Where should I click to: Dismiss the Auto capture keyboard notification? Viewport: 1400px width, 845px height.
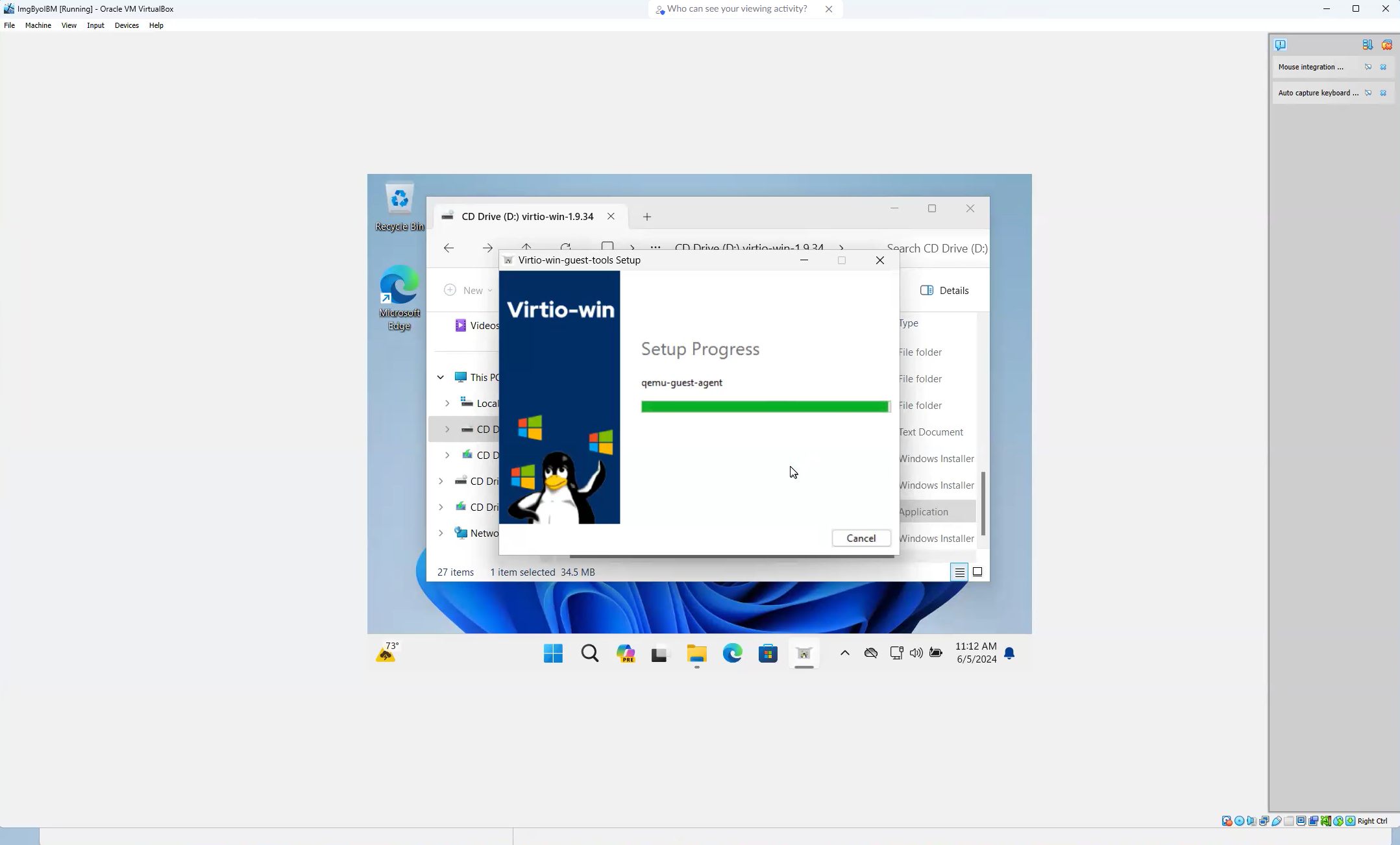1383,93
